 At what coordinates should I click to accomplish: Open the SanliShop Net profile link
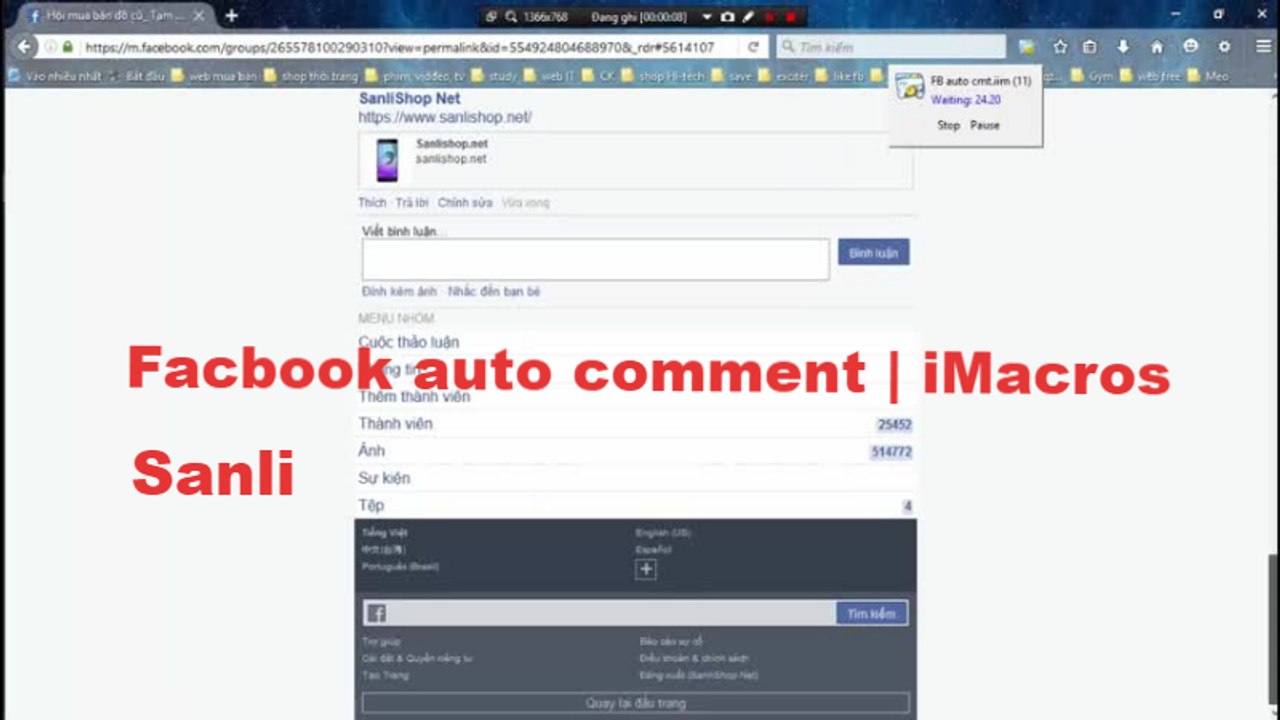[409, 98]
